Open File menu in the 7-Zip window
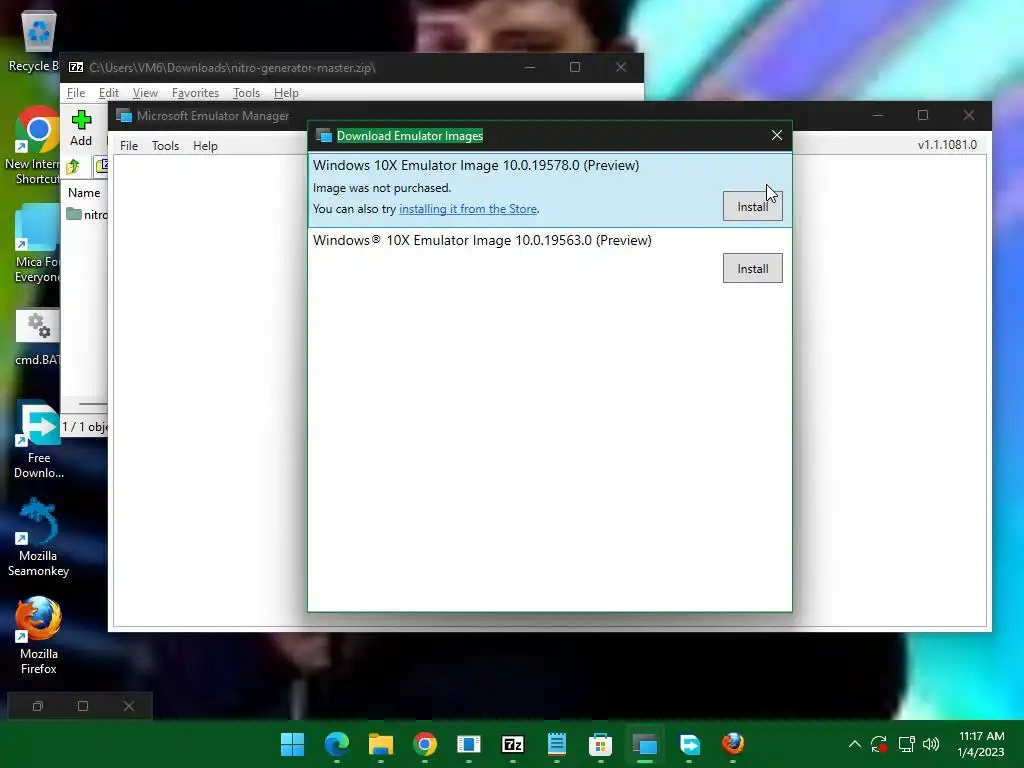1024x768 pixels. 76,93
